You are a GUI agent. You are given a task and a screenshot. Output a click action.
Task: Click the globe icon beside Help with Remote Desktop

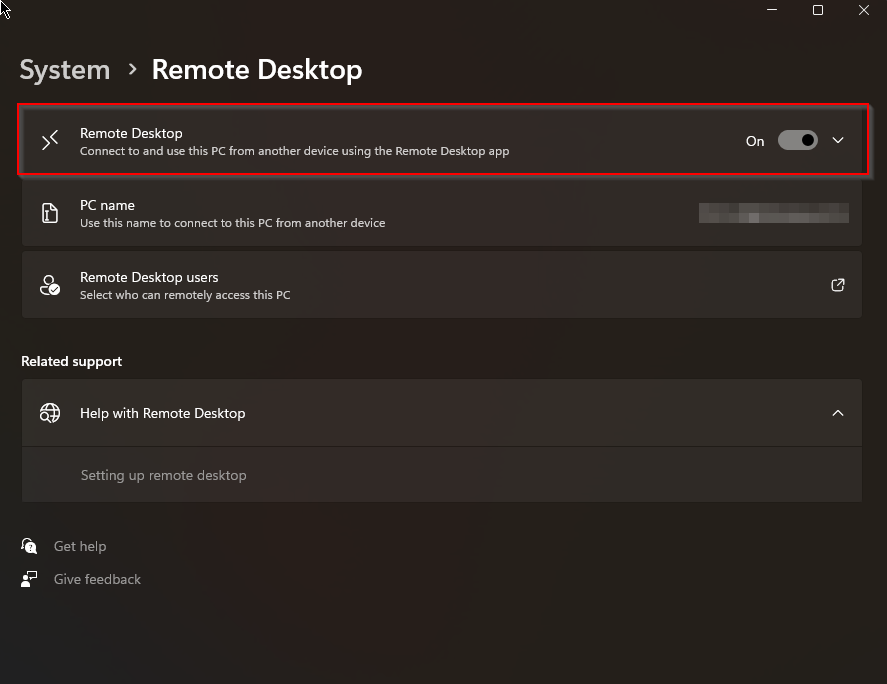(50, 413)
